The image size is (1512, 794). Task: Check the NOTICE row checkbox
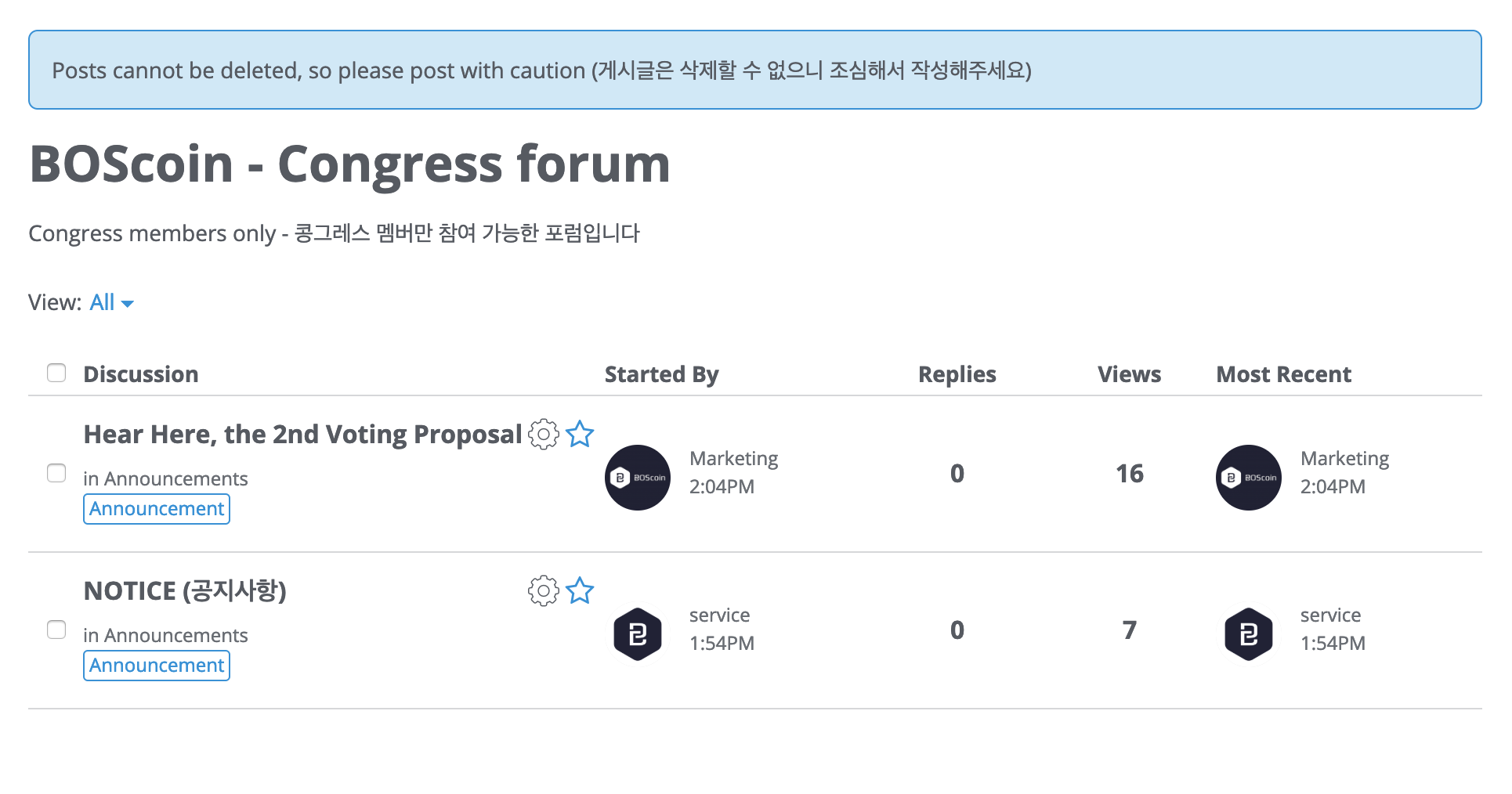pos(56,630)
